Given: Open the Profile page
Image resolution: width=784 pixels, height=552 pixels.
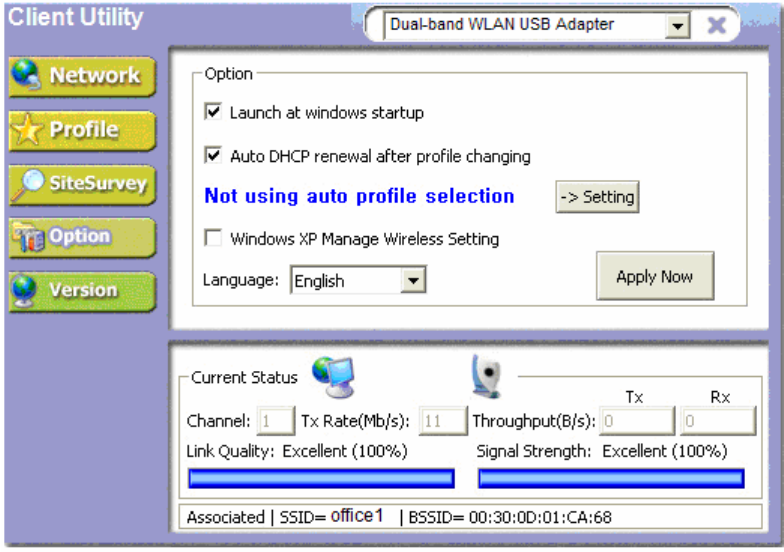Looking at the screenshot, I should pos(82,130).
